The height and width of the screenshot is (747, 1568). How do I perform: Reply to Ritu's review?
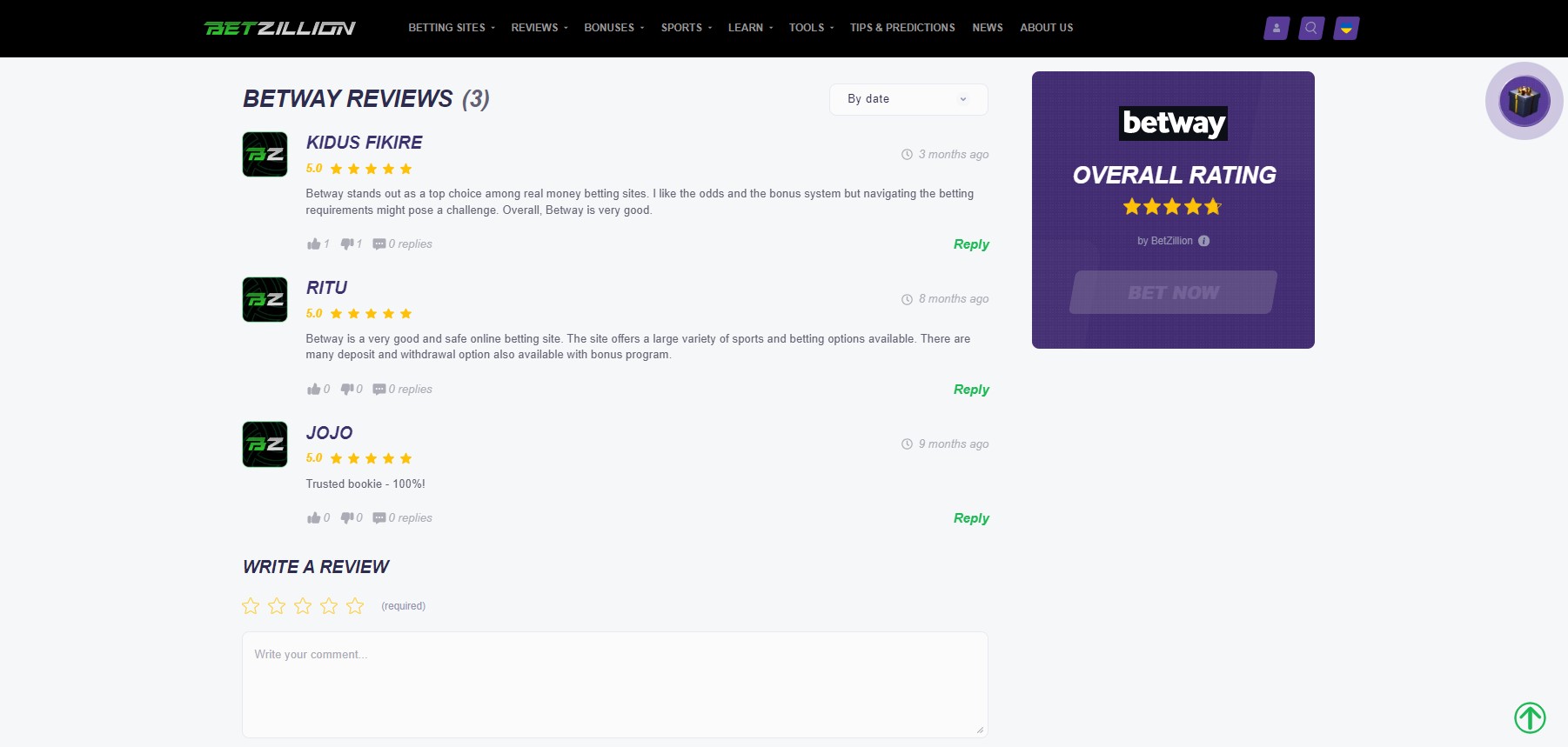(x=971, y=390)
